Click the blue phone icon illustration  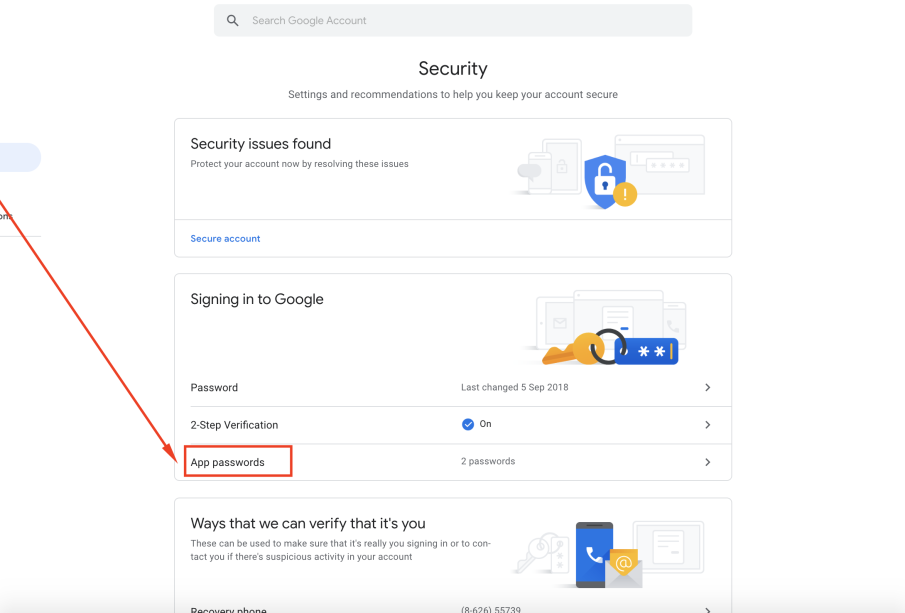point(594,554)
